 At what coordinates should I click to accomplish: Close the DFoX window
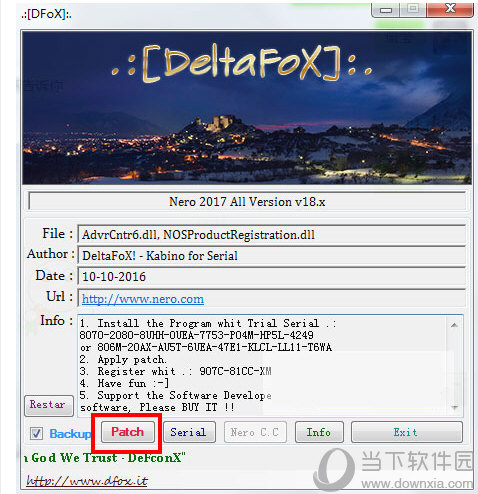point(450,9)
